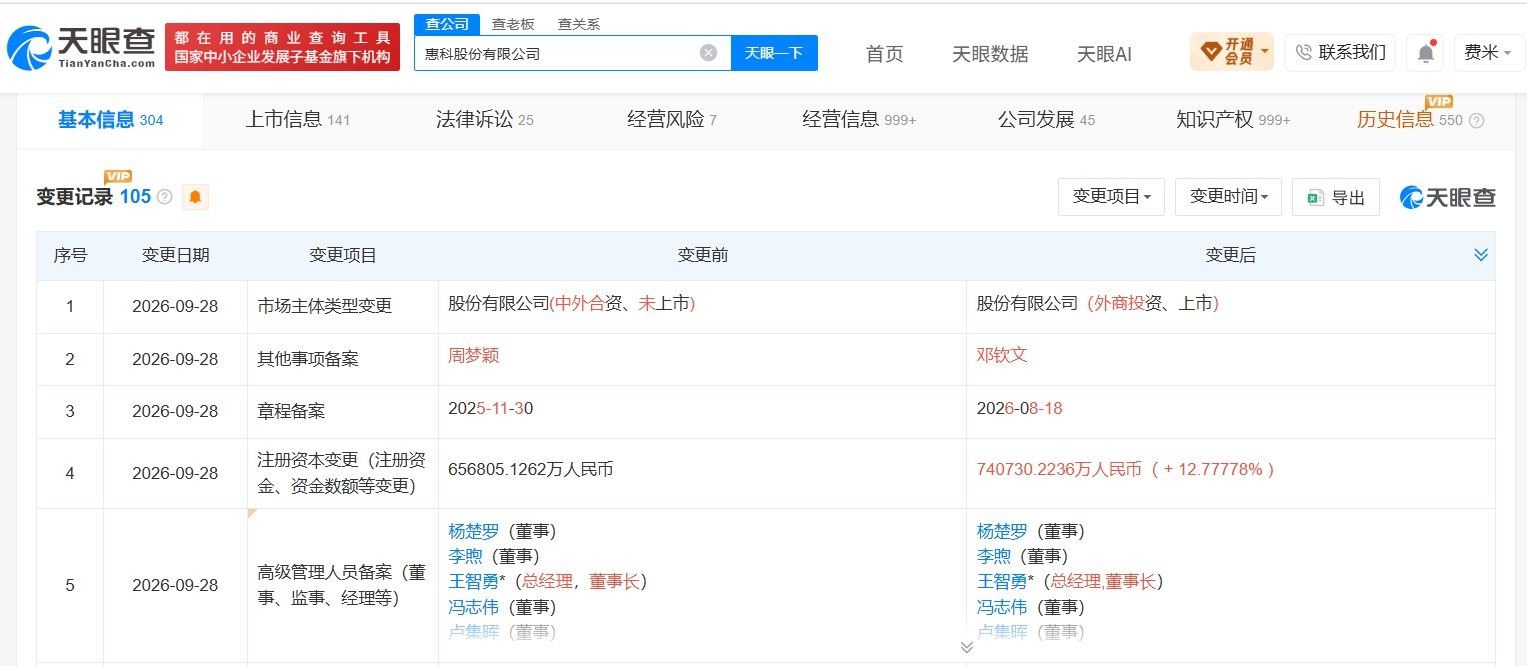Click the 变更后 column header
Viewport: 1527px width, 666px height.
(x=1231, y=255)
